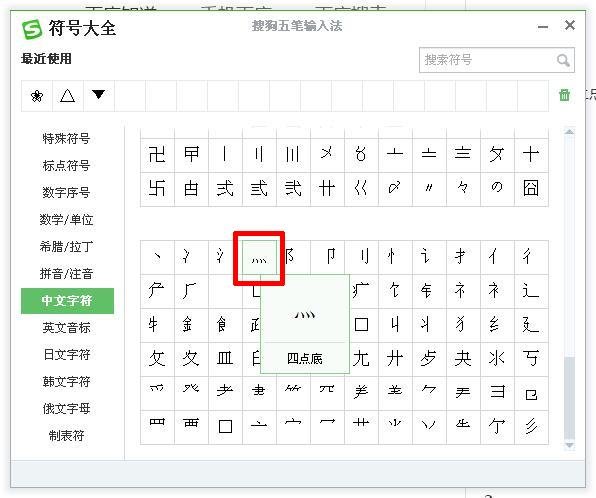
Task: Insert the dot radical 丶
Action: (157, 257)
